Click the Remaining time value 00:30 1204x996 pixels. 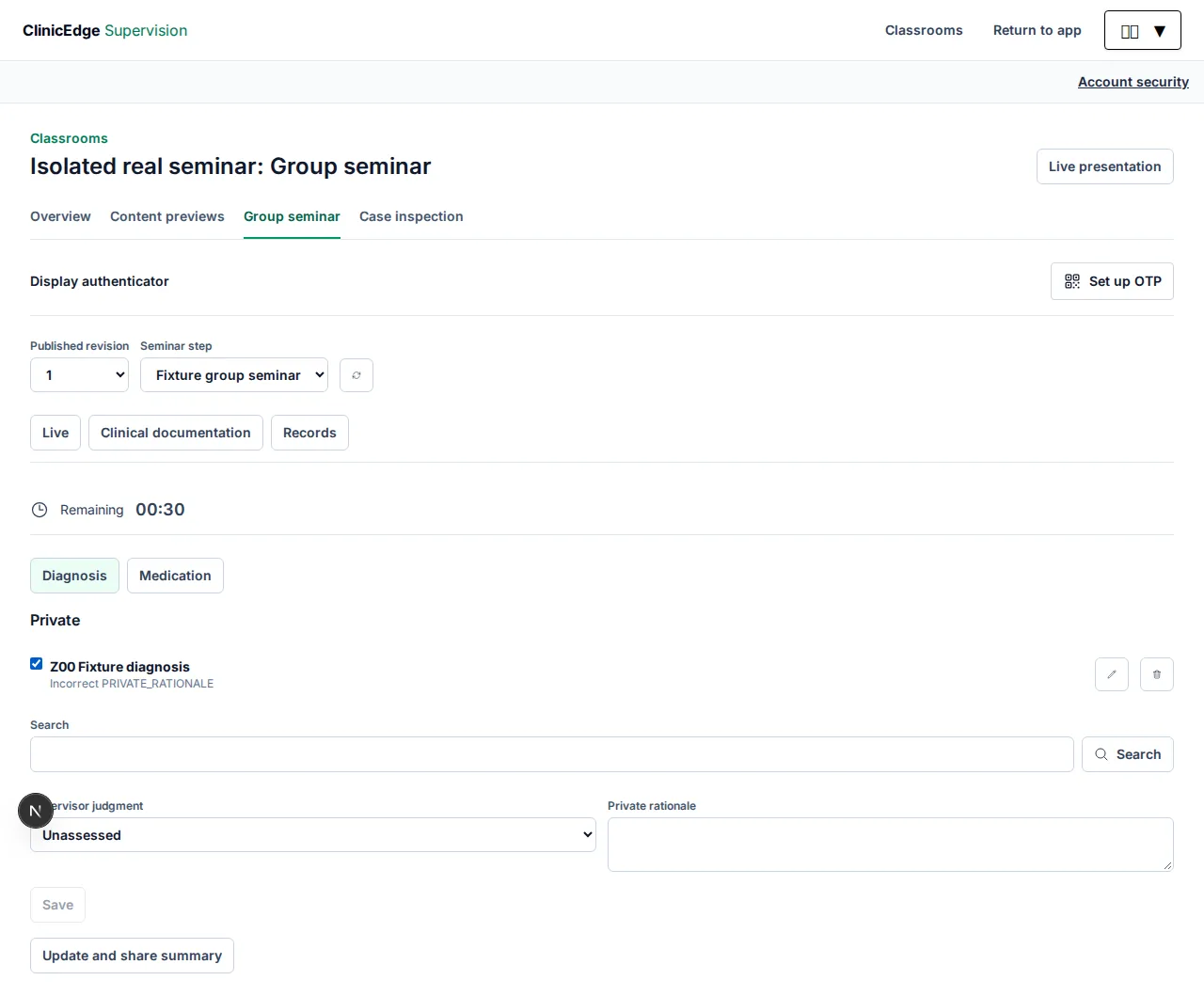coord(160,510)
